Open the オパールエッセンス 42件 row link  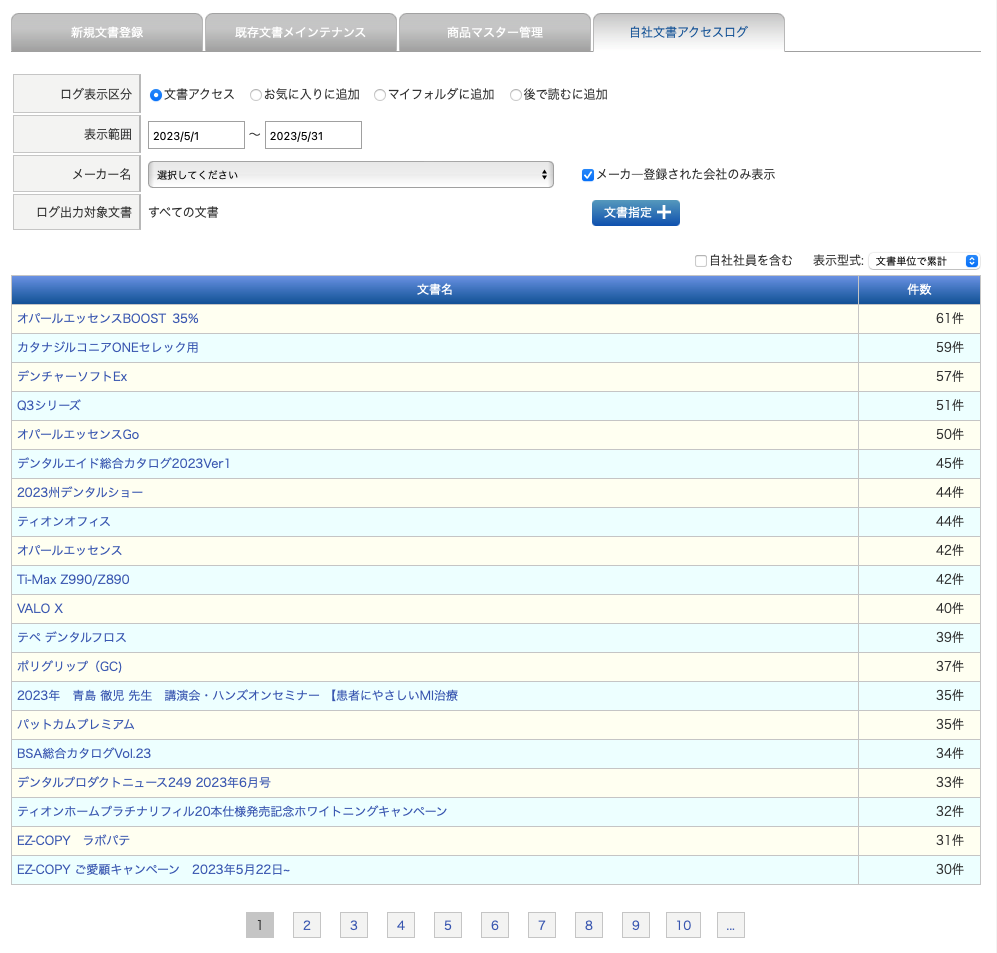click(69, 551)
